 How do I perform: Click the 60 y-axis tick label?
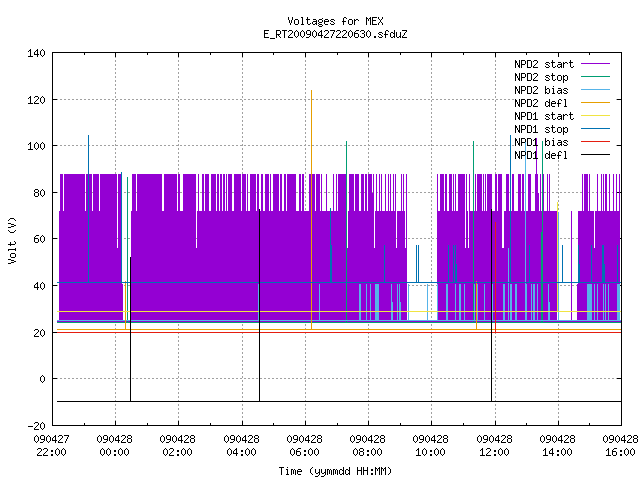coord(39,239)
